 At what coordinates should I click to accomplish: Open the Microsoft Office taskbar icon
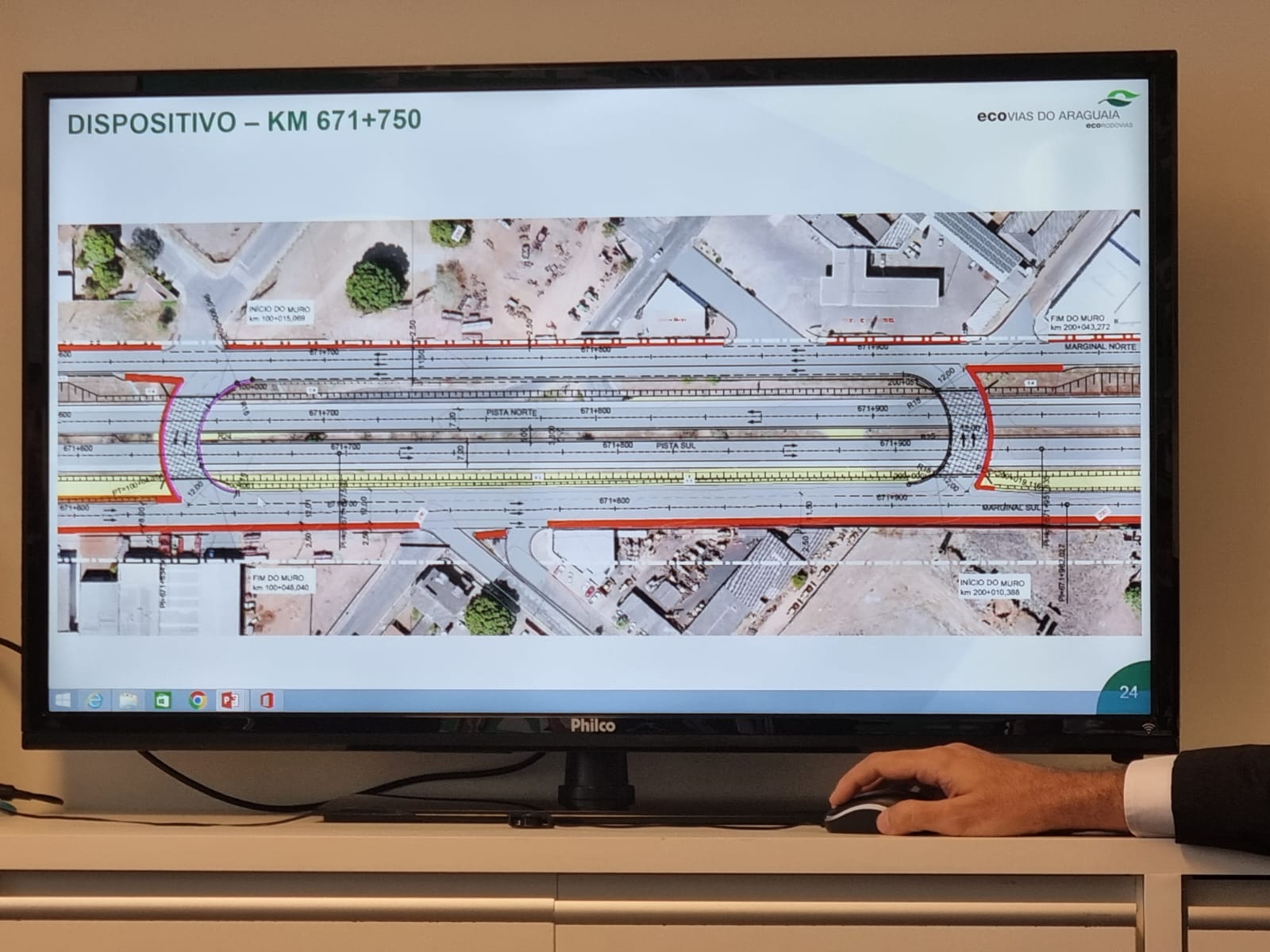pyautogui.click(x=267, y=701)
